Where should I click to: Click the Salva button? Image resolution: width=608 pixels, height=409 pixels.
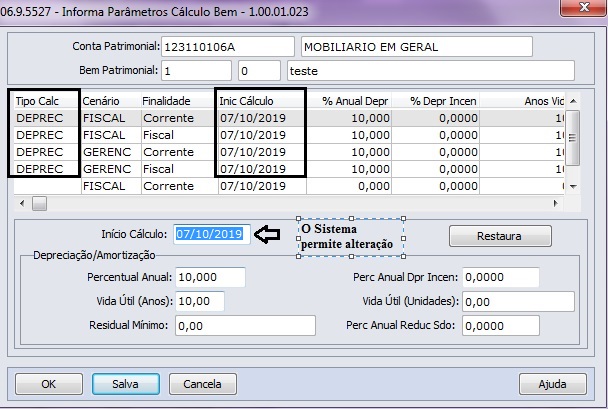(x=126, y=384)
